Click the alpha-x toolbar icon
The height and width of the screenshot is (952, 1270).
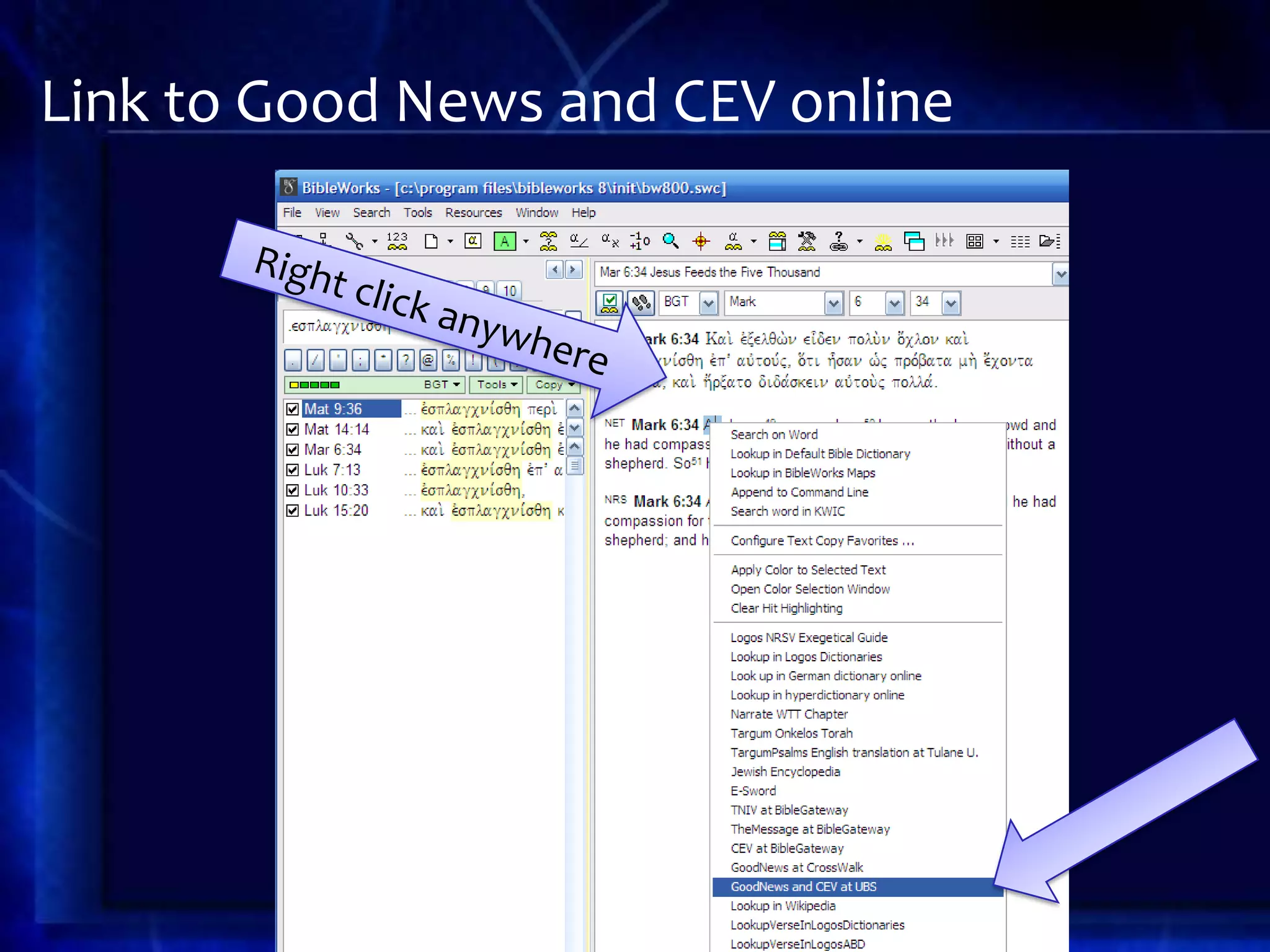(610, 240)
